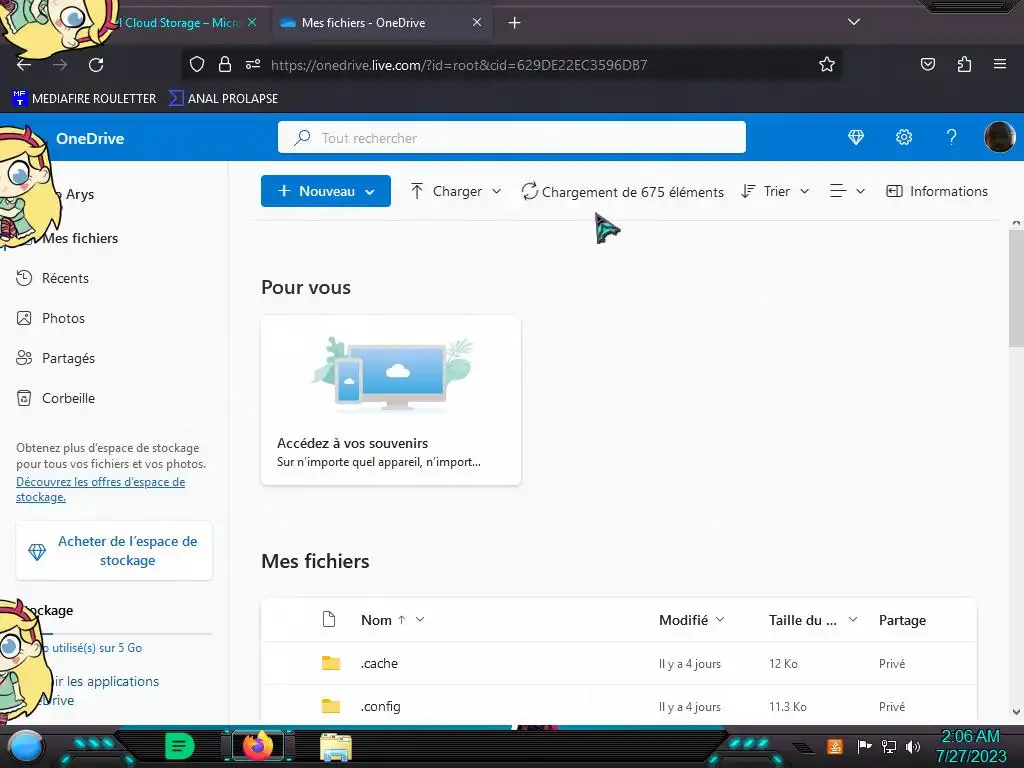Open Photos in the sidebar
This screenshot has width=1024, height=768.
pyautogui.click(x=63, y=318)
